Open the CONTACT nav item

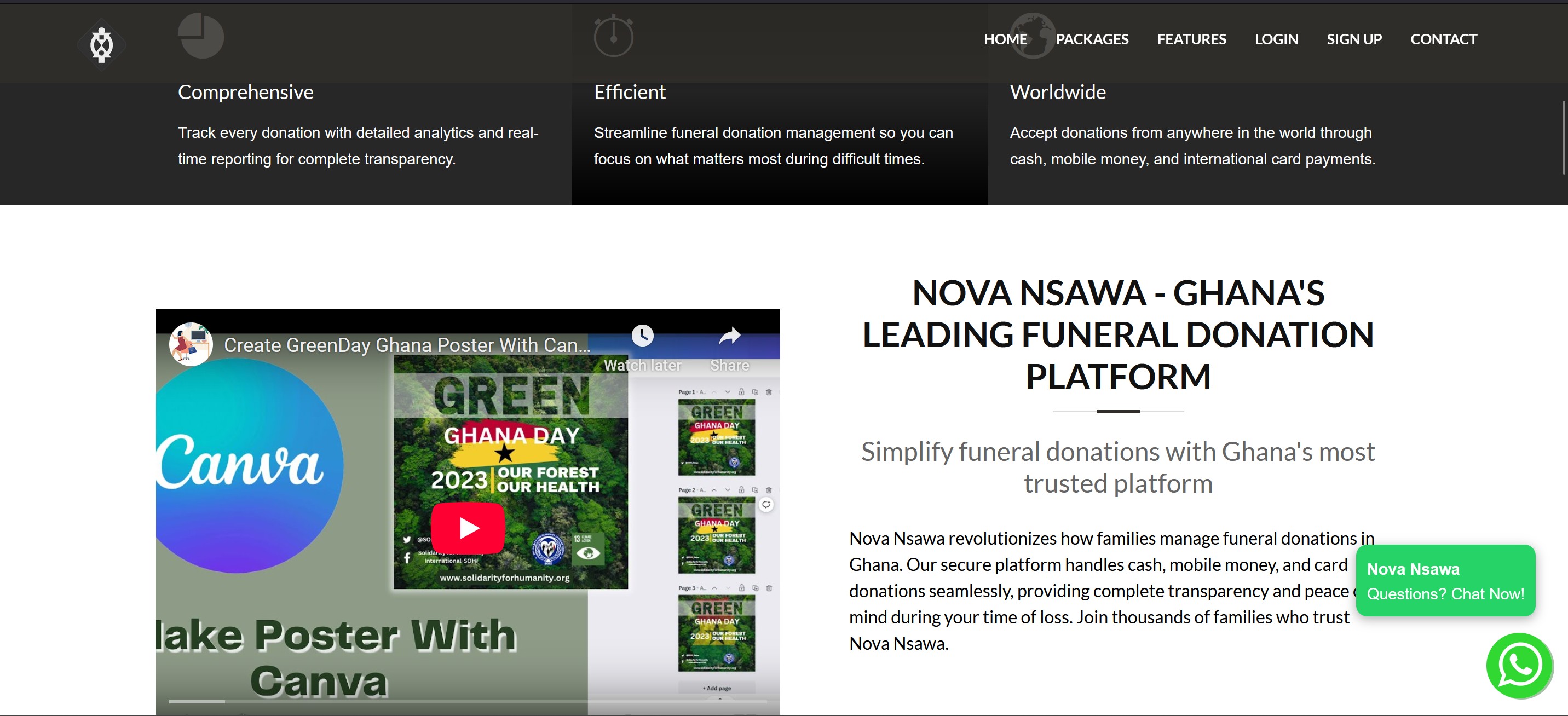(x=1443, y=39)
